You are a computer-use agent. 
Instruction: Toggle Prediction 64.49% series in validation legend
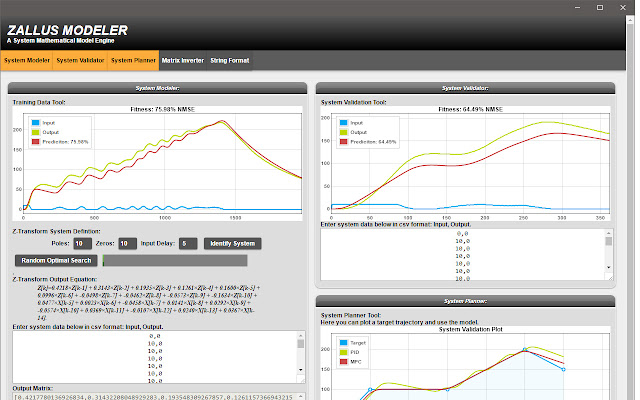pyautogui.click(x=368, y=142)
